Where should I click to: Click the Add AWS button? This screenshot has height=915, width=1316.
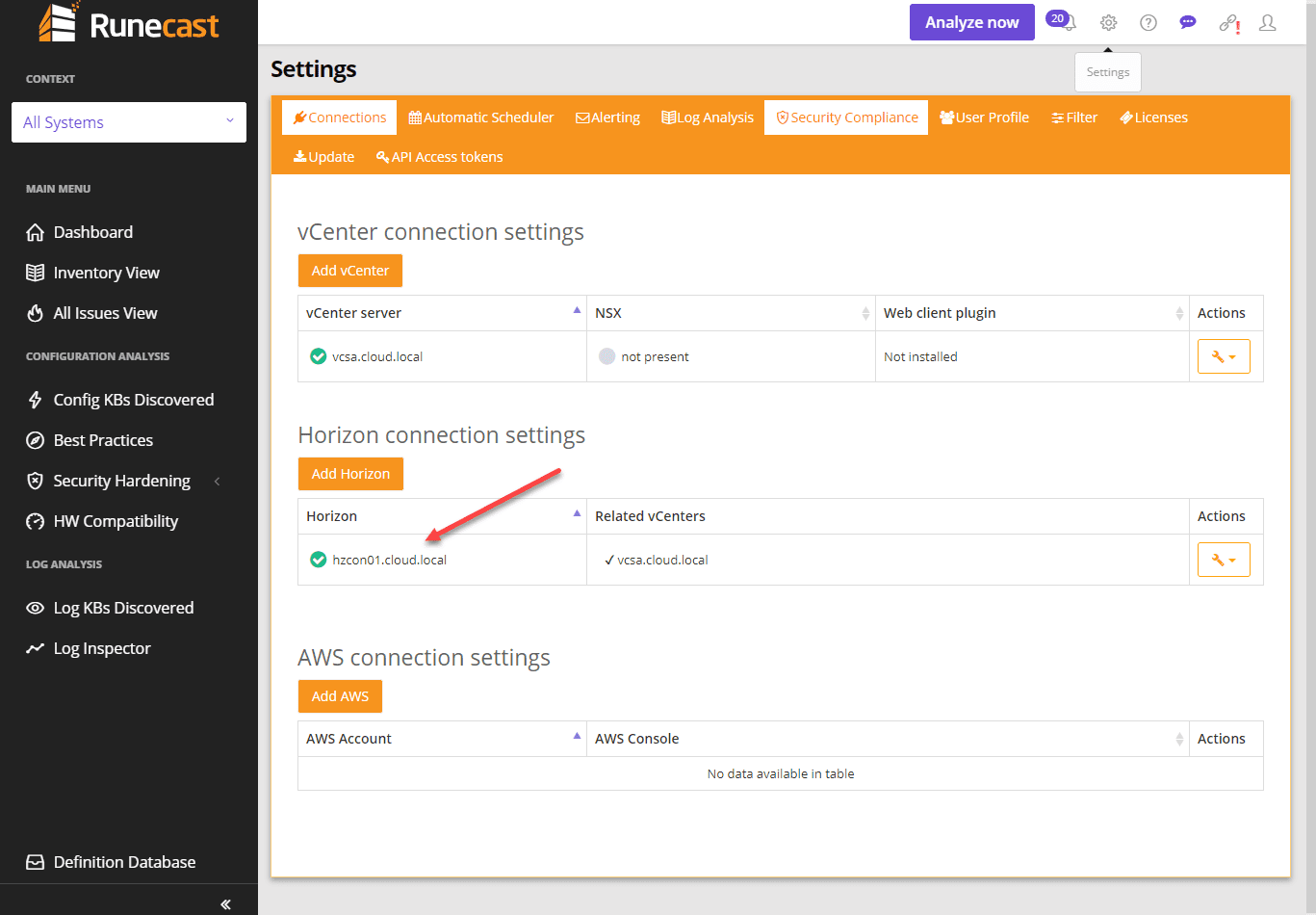340,696
